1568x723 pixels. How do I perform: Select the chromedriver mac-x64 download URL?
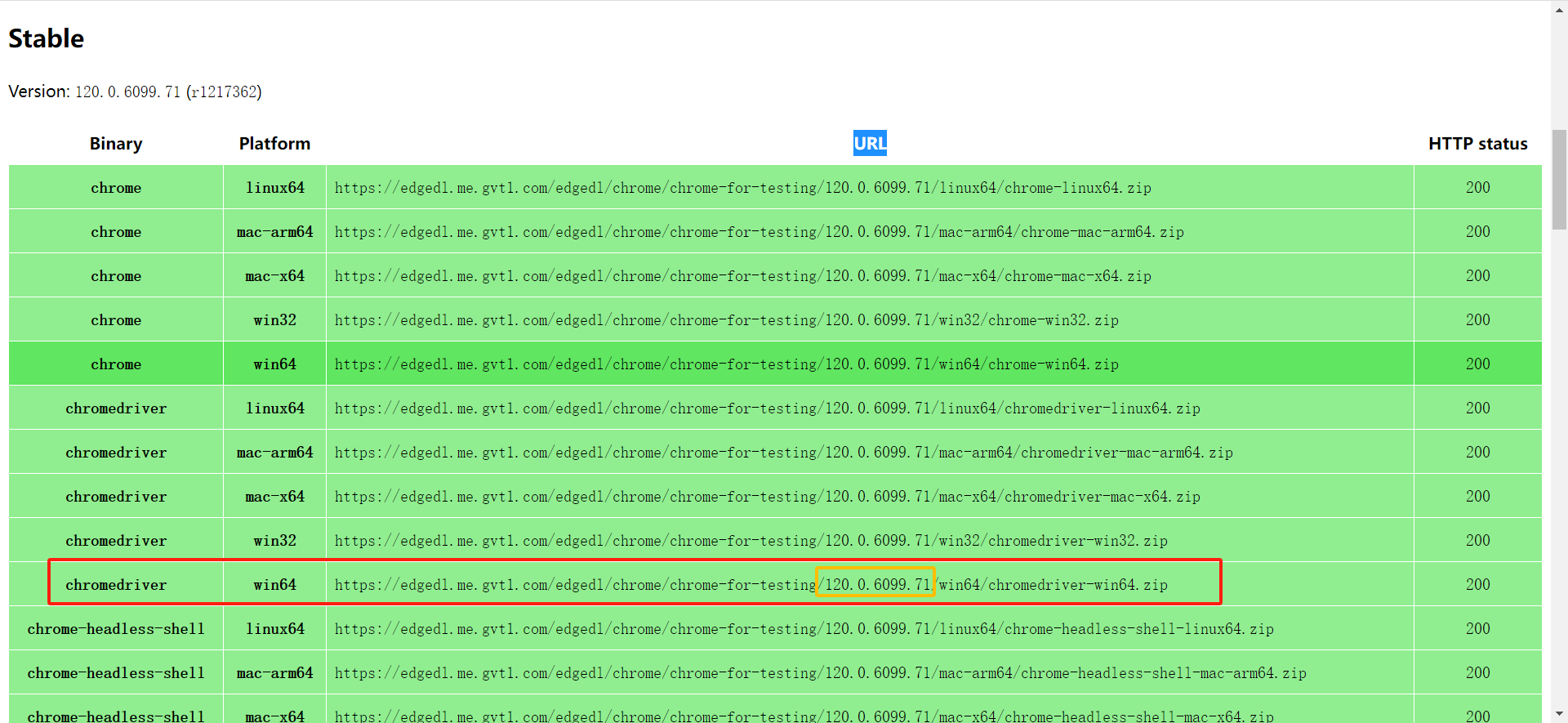[767, 497]
